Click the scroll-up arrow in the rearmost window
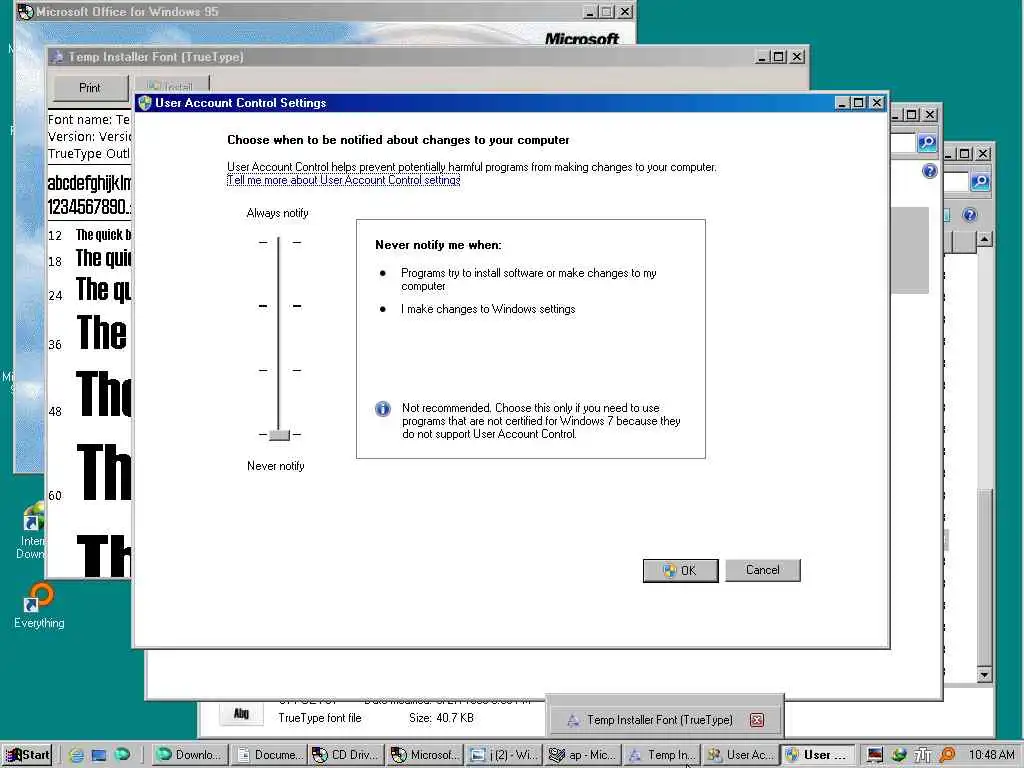The height and width of the screenshot is (768, 1024). coord(984,239)
